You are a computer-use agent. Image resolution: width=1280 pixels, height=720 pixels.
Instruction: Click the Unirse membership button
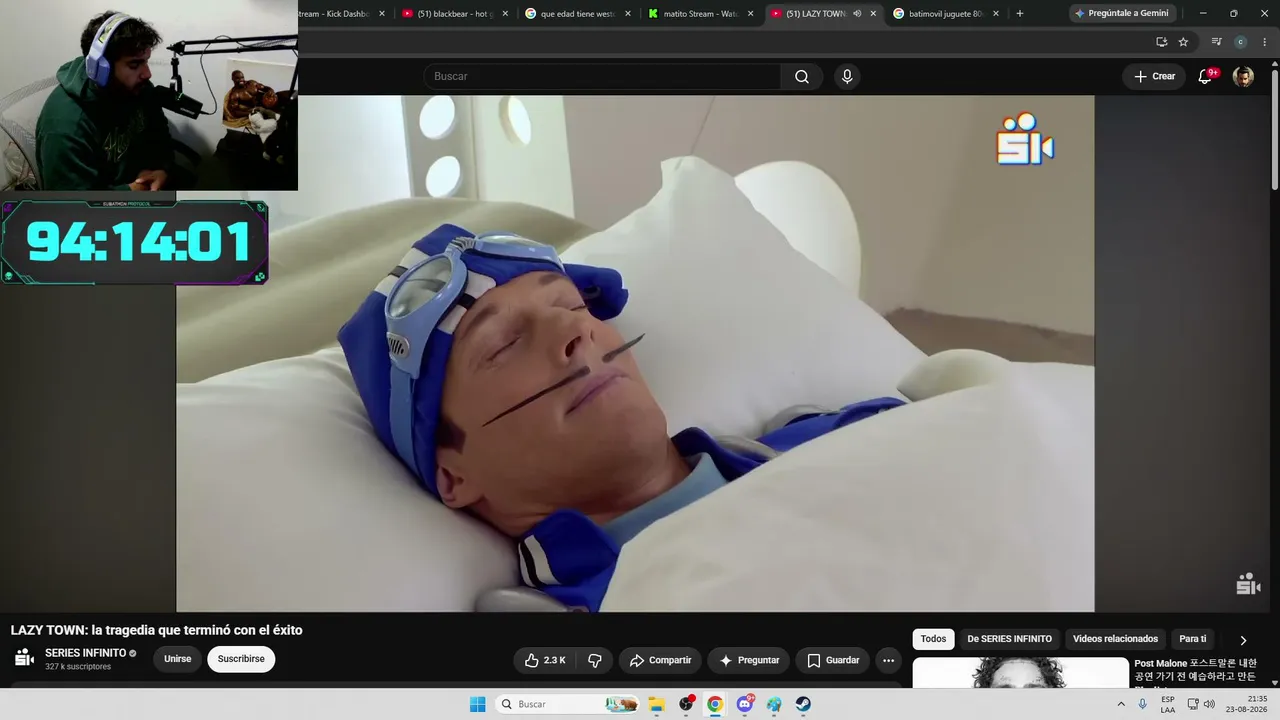click(x=177, y=659)
